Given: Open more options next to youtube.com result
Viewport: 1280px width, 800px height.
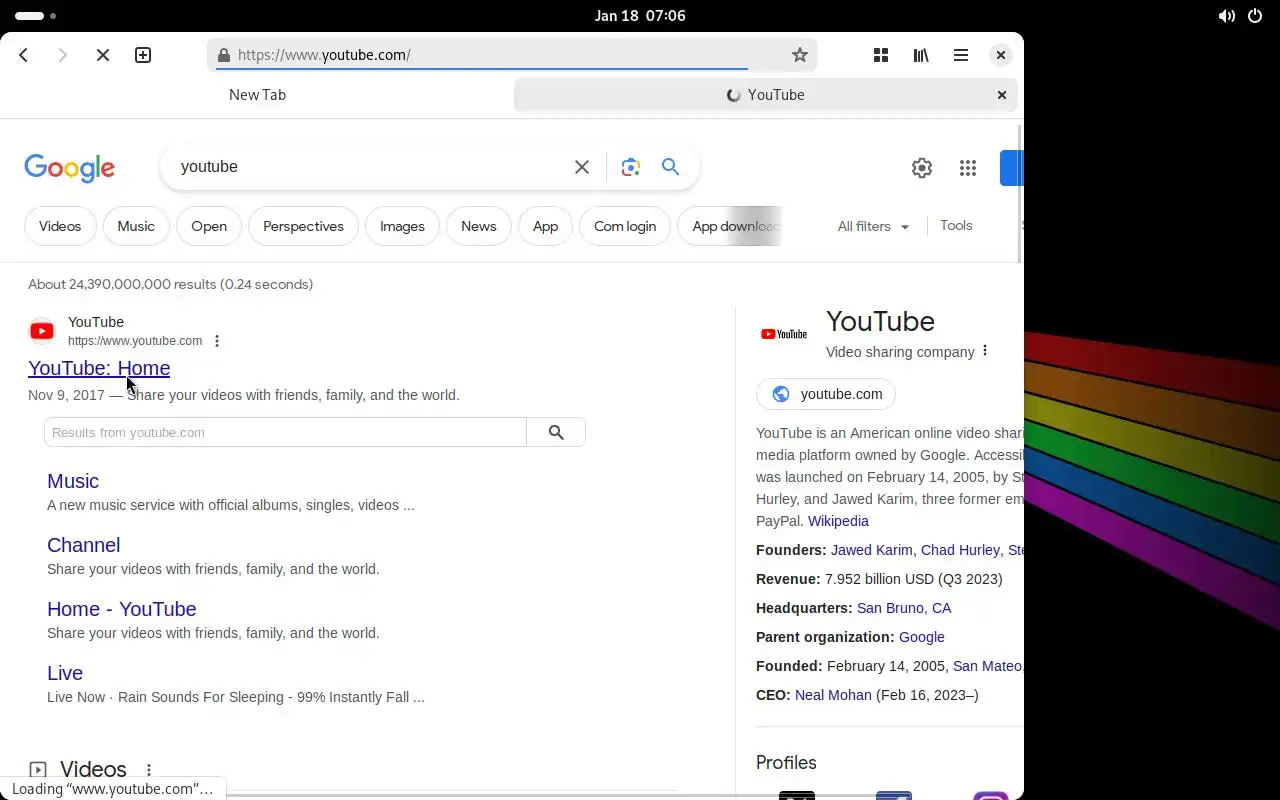Looking at the screenshot, I should click(217, 341).
